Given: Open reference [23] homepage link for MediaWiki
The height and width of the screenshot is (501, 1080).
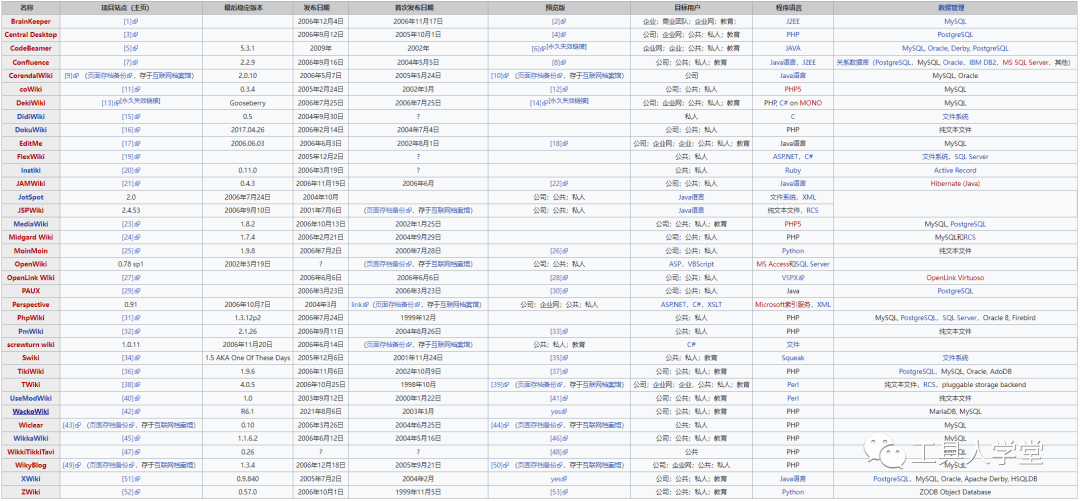Looking at the screenshot, I should pos(131,224).
